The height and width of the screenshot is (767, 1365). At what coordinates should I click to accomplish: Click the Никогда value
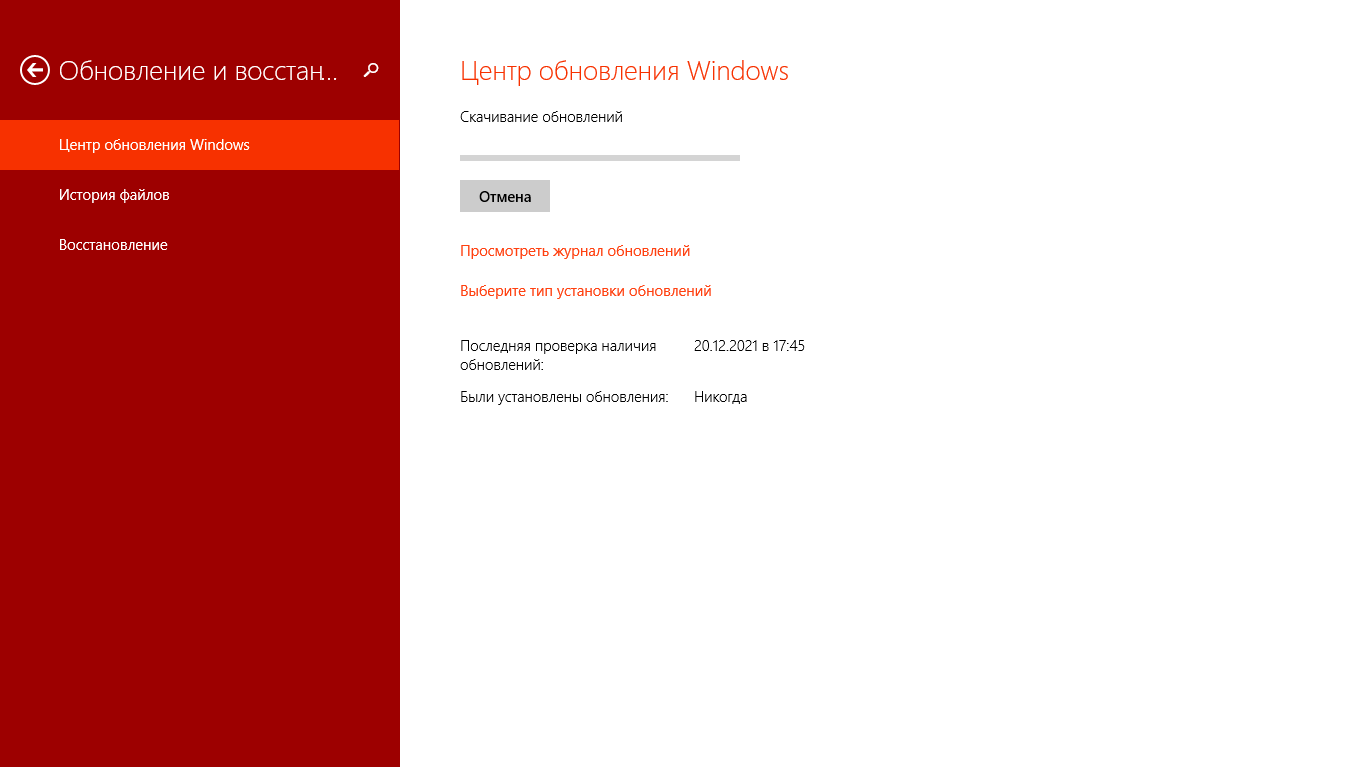[x=720, y=397]
